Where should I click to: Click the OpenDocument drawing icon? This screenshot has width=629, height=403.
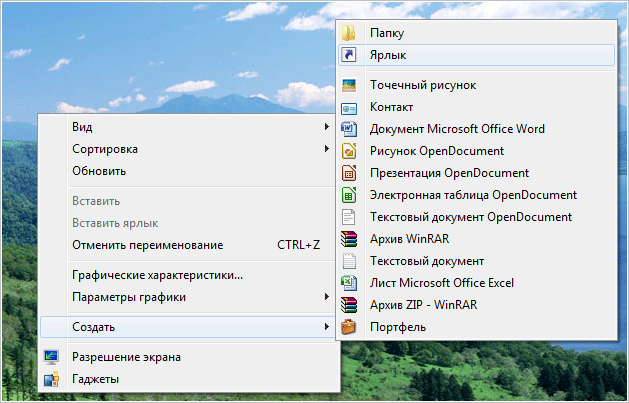coord(349,151)
